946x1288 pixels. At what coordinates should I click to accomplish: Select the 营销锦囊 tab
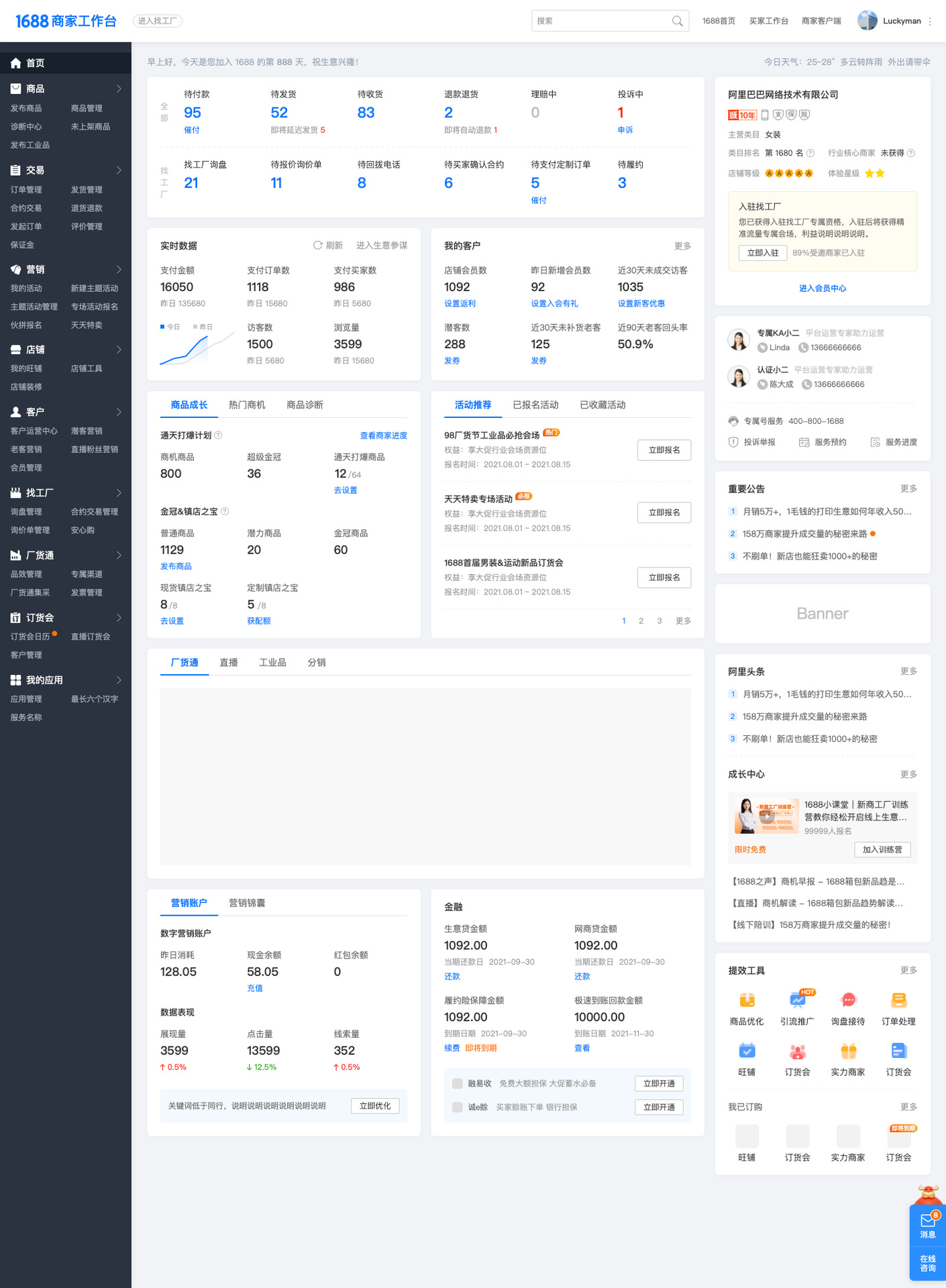(x=247, y=903)
